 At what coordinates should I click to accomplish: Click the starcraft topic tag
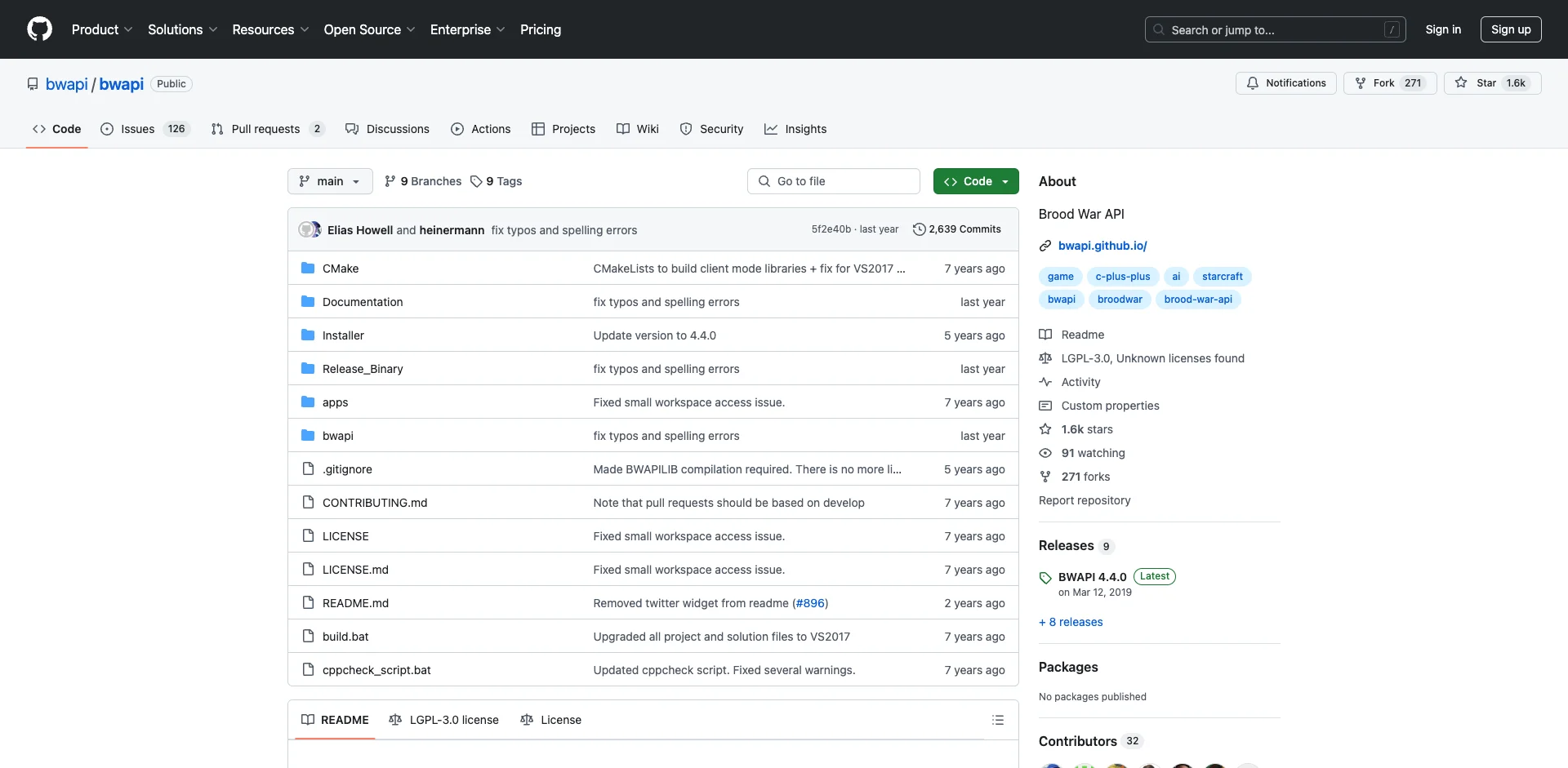click(x=1222, y=277)
